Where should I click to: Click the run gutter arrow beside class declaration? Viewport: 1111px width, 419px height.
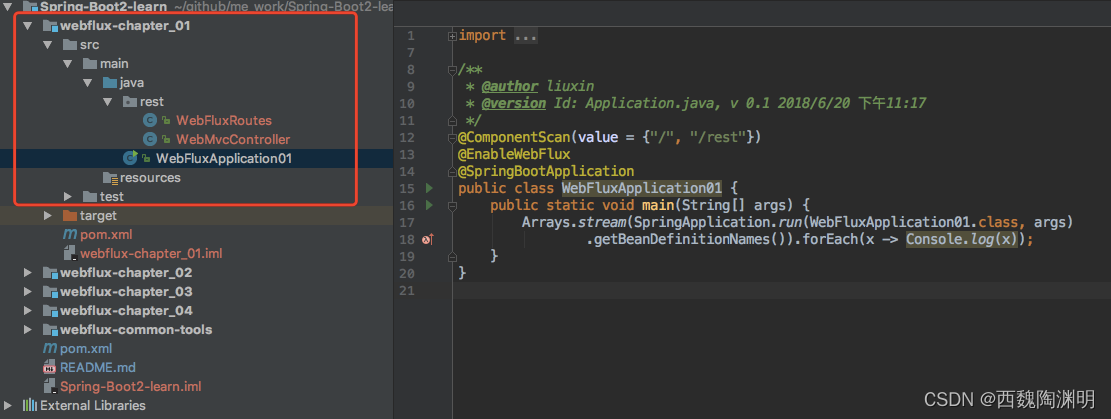[428, 189]
